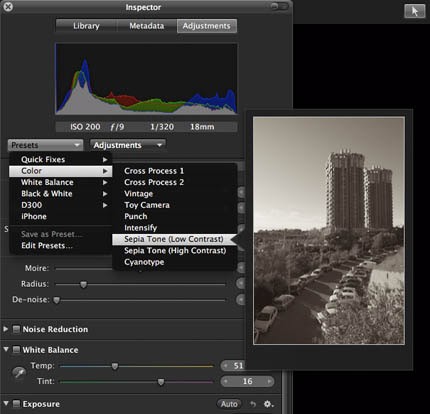Toggle the Inspector pill button in title bar
The width and height of the screenshot is (430, 414).
click(x=279, y=6)
